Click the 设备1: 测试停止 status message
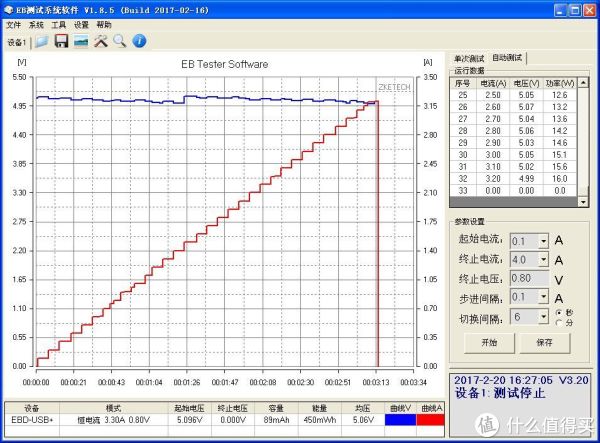 pyautogui.click(x=500, y=393)
